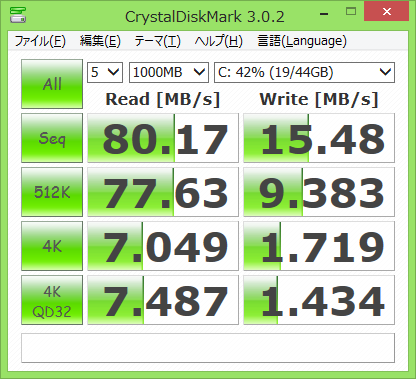Expand the test size dropdown showing 1000MB
The image size is (416, 379).
pyautogui.click(x=169, y=72)
